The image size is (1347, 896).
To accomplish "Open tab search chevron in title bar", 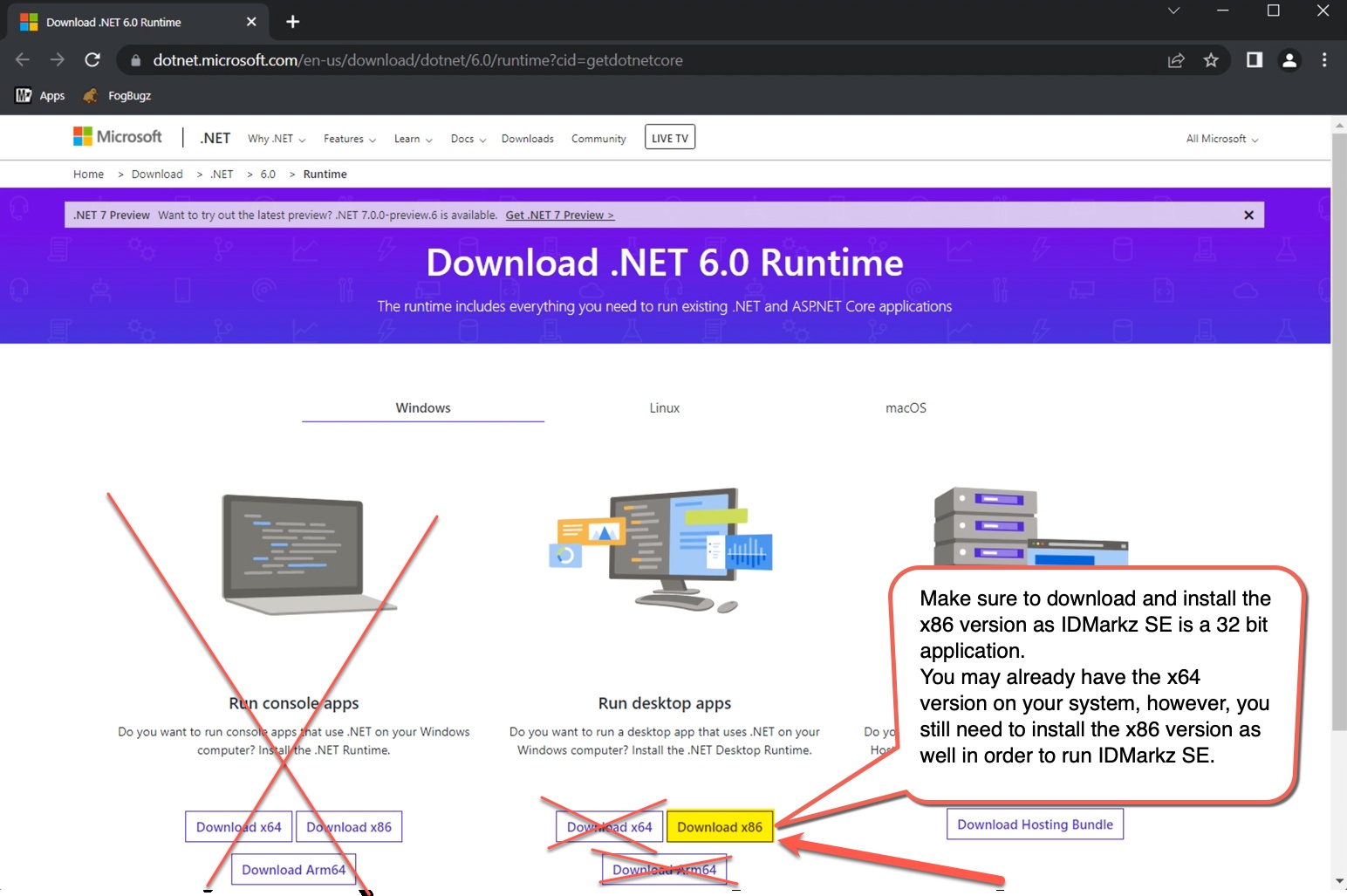I will point(1173,11).
